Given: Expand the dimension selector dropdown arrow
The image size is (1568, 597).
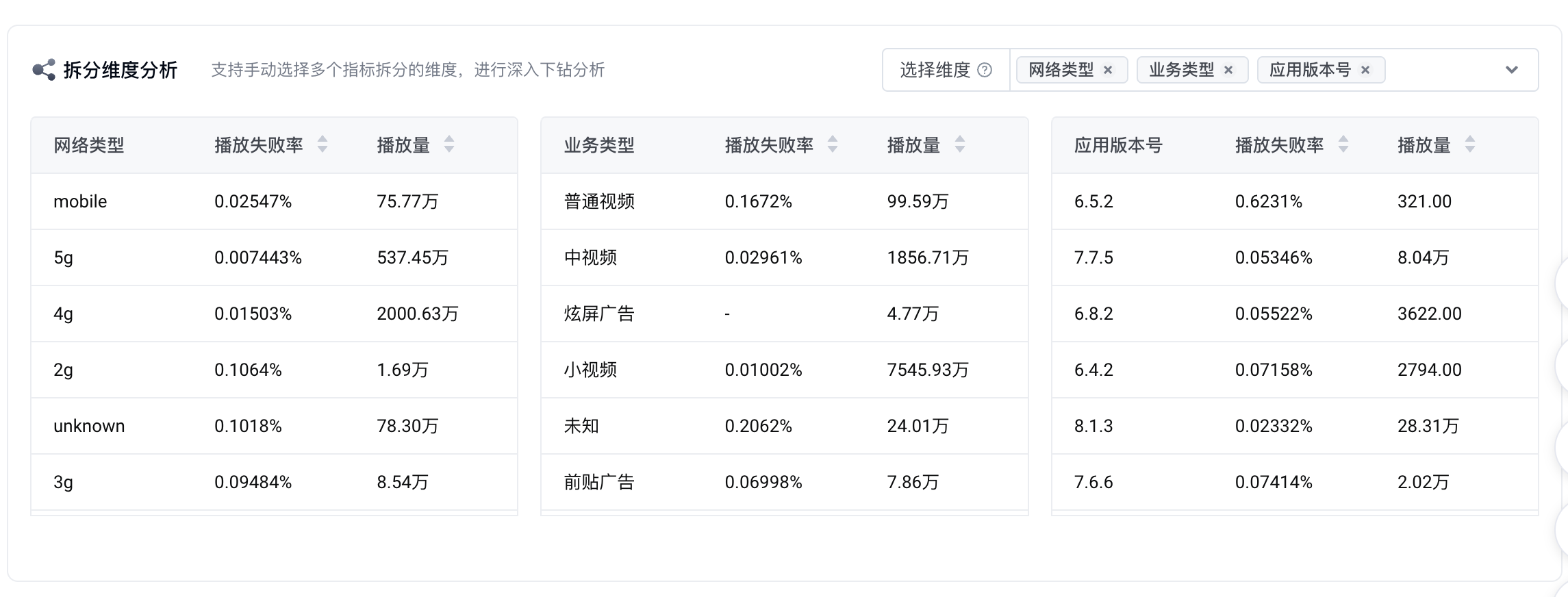Looking at the screenshot, I should click(x=1512, y=70).
